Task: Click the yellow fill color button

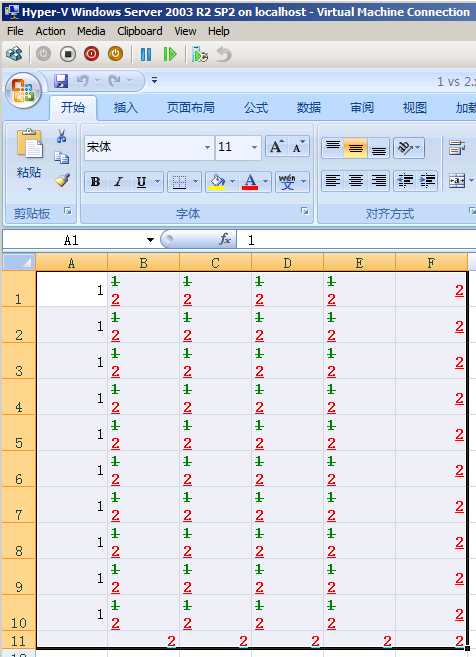Action: 217,182
